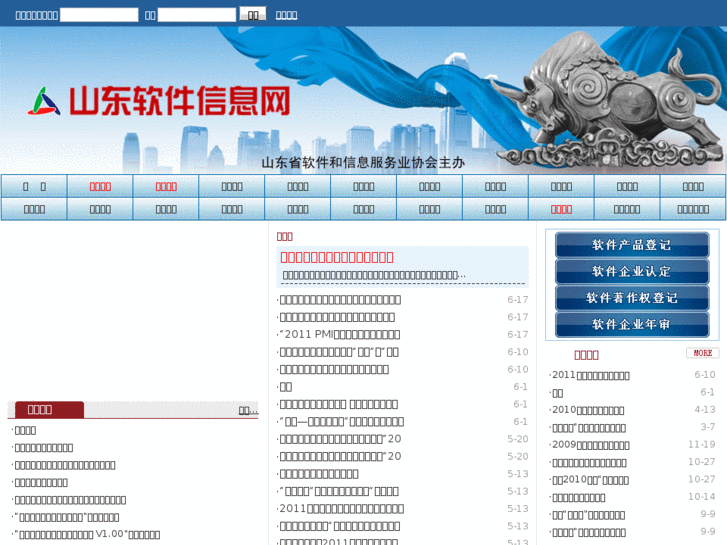Open left list item containing "V1.00"
This screenshot has width=727, height=545.
click(x=86, y=534)
